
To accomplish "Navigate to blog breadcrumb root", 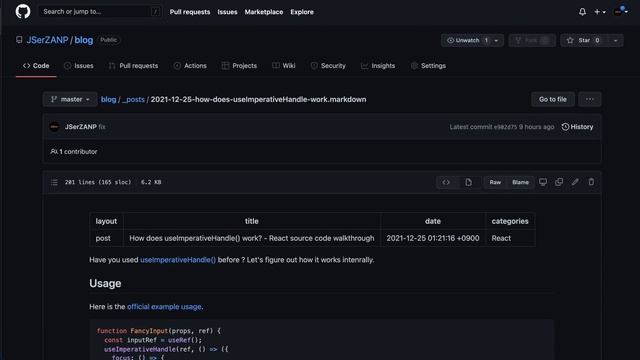I will [x=109, y=100].
